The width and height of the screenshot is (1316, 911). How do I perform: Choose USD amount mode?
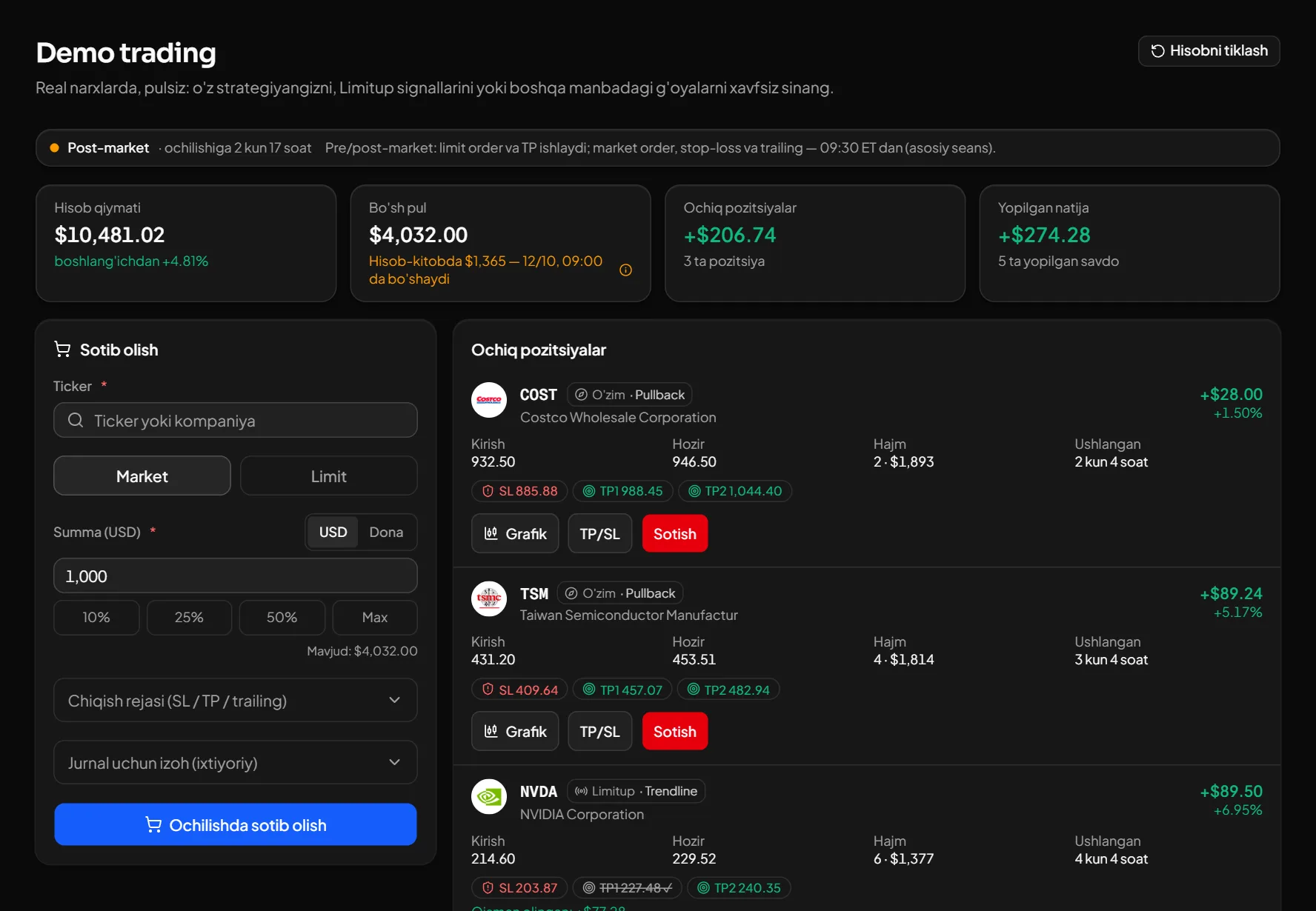click(333, 532)
